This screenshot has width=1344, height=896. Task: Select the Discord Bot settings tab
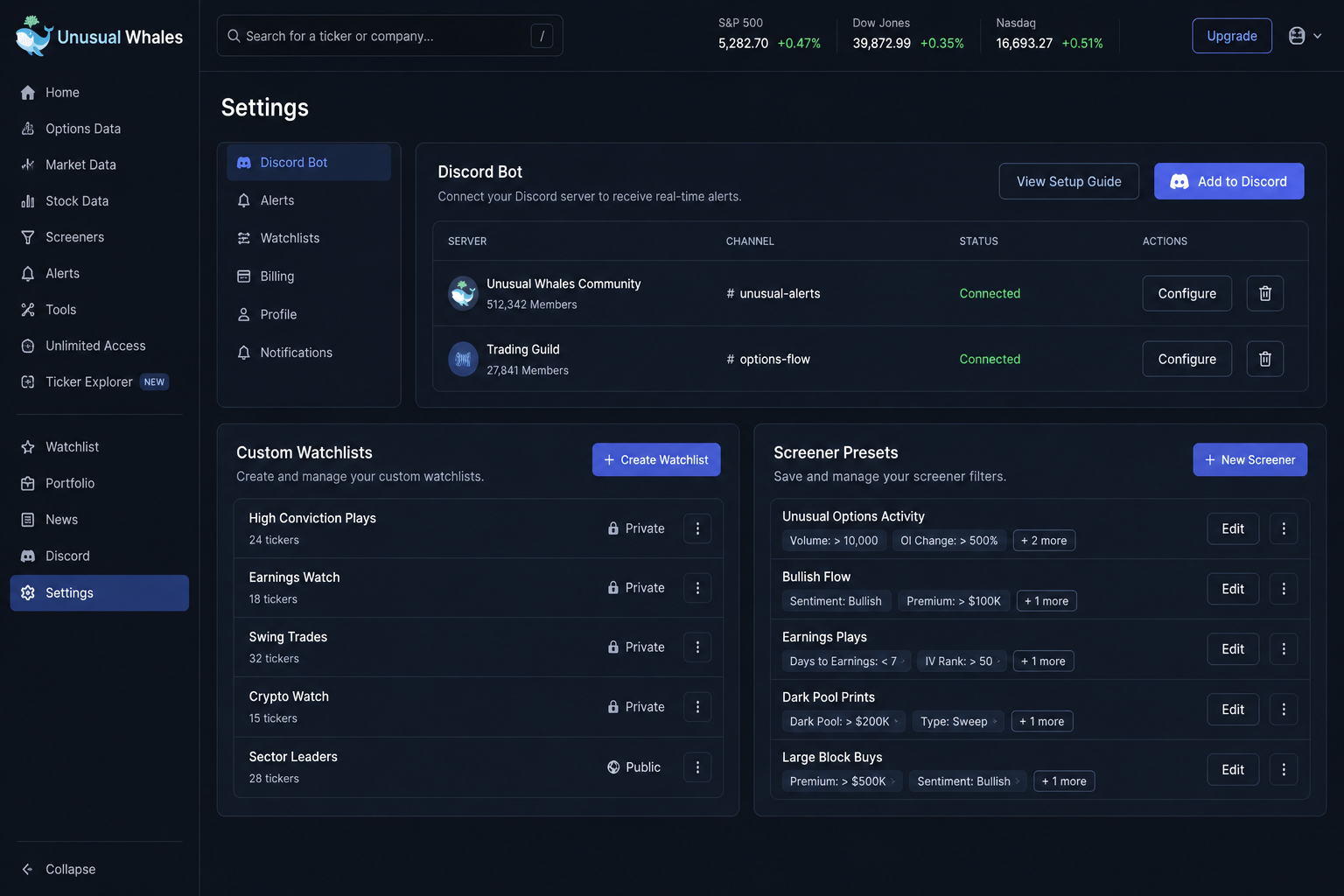pyautogui.click(x=308, y=163)
